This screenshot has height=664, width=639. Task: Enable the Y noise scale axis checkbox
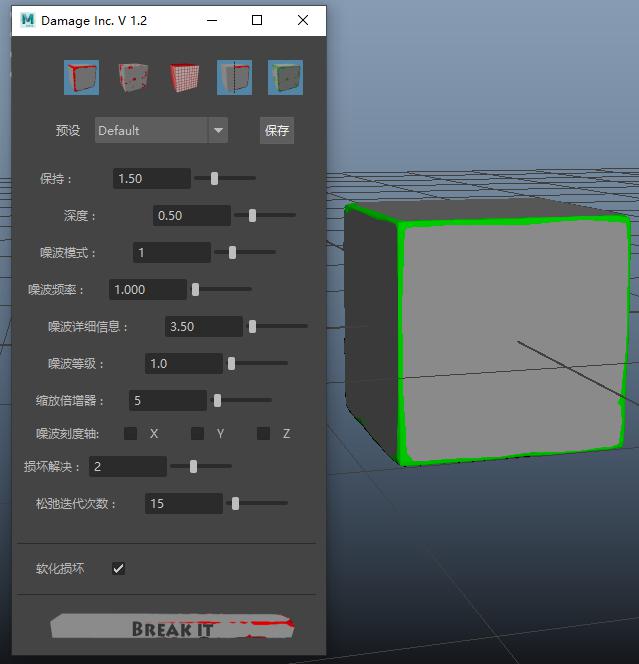pos(198,433)
